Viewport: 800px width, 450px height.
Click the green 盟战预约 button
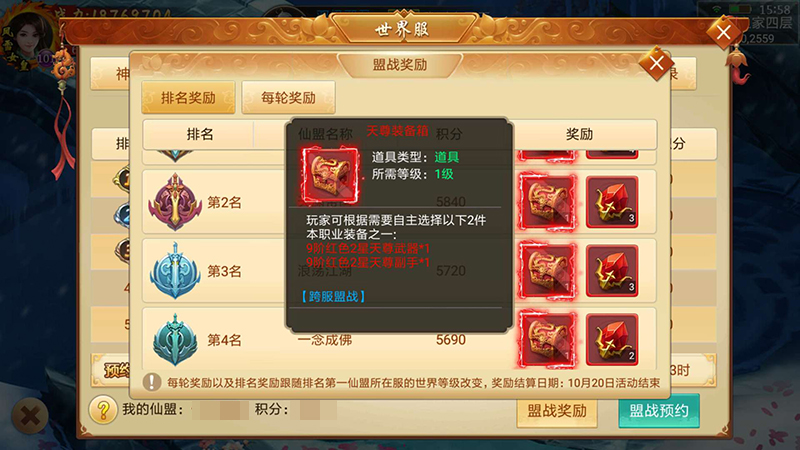point(659,411)
